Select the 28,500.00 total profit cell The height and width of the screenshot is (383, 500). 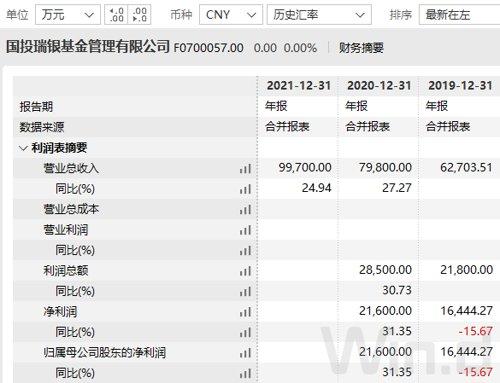tap(385, 270)
